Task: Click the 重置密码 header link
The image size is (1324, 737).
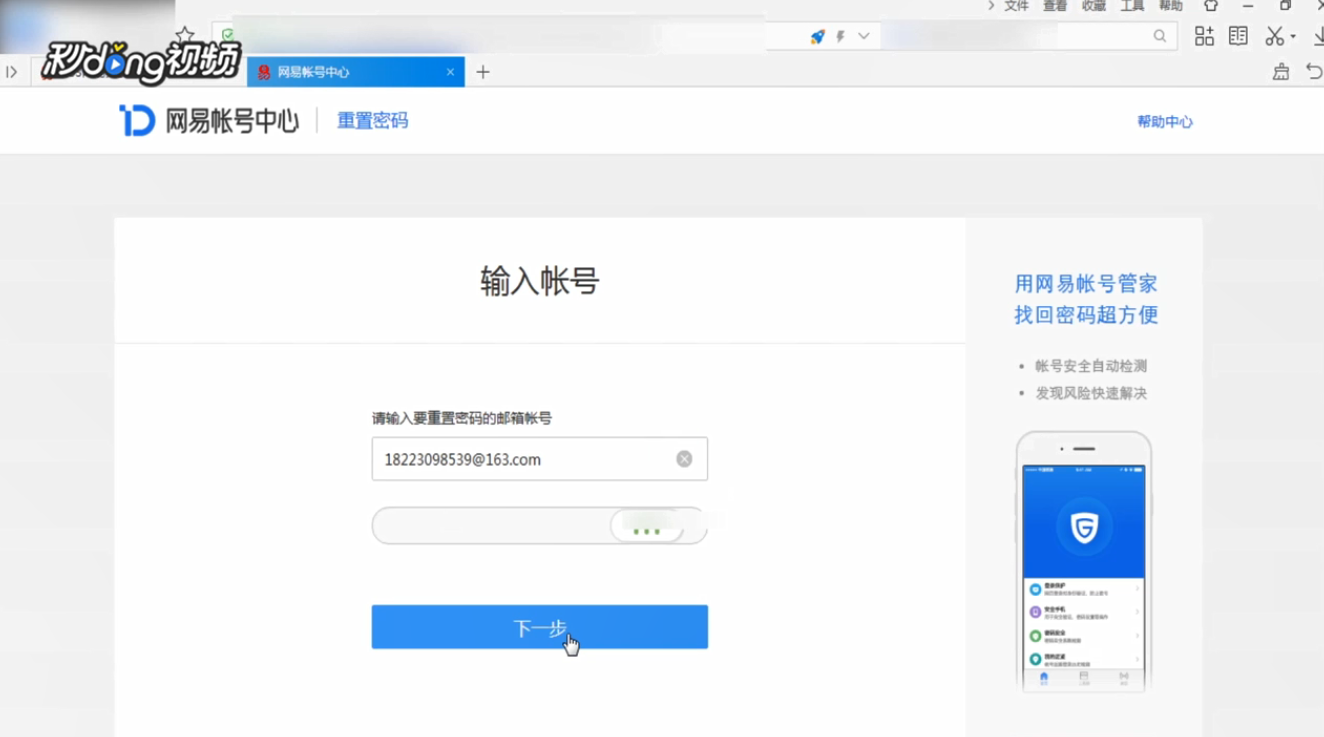Action: pos(372,121)
